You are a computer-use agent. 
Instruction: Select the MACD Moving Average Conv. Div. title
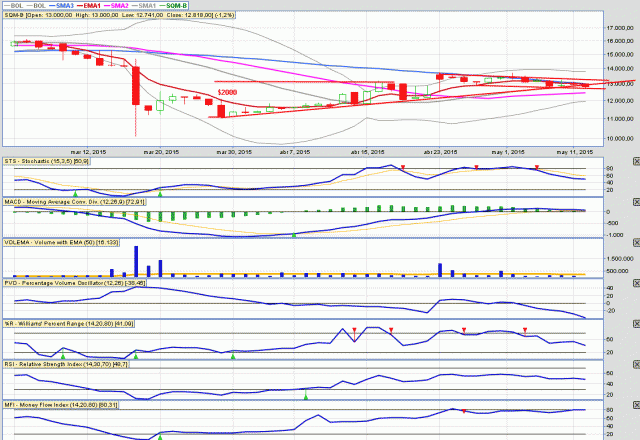coord(74,202)
